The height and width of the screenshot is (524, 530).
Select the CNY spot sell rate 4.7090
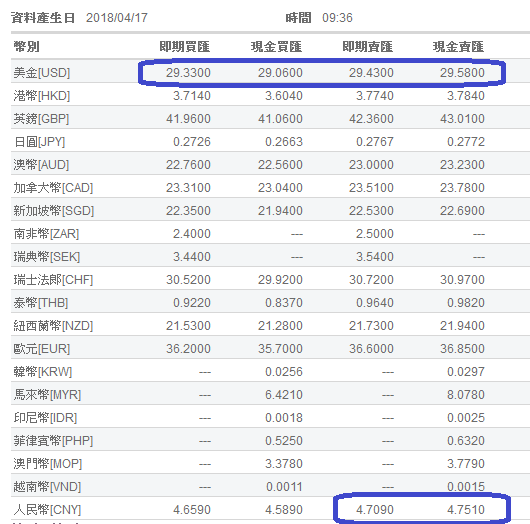[x=375, y=510]
